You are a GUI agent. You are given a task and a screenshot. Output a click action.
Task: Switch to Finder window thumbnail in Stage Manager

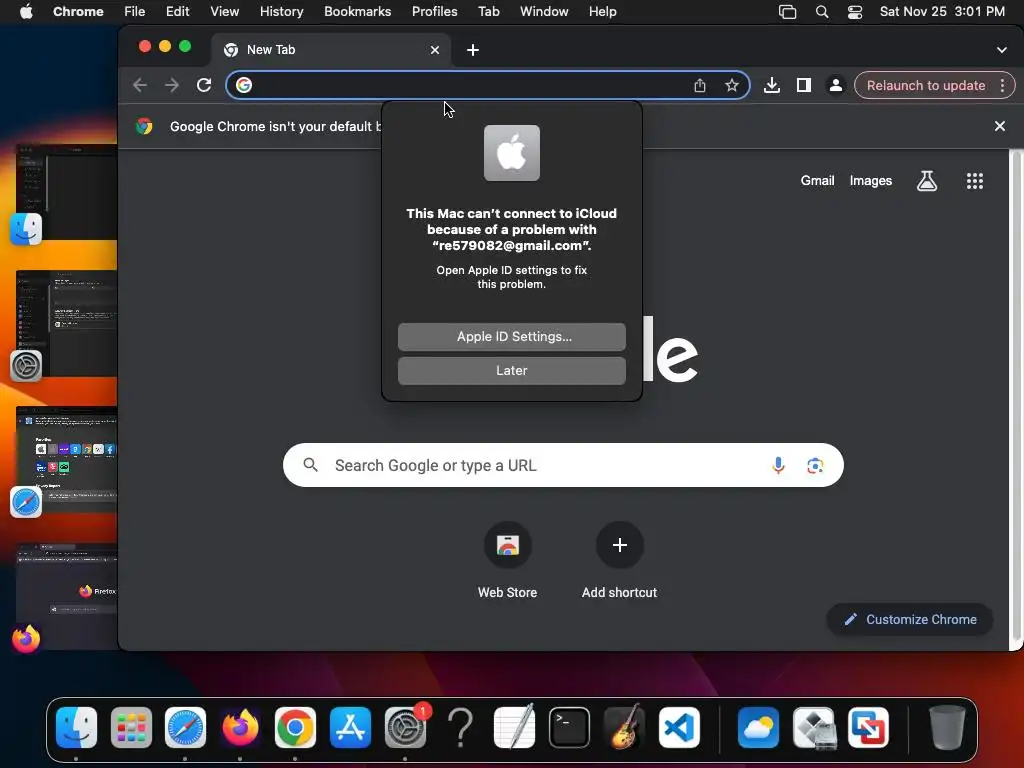point(67,192)
